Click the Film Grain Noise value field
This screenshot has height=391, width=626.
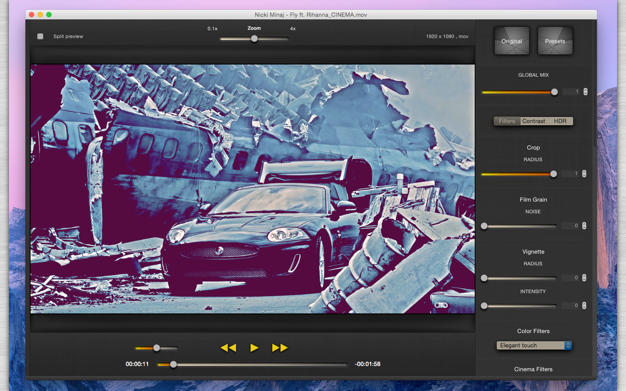(571, 226)
